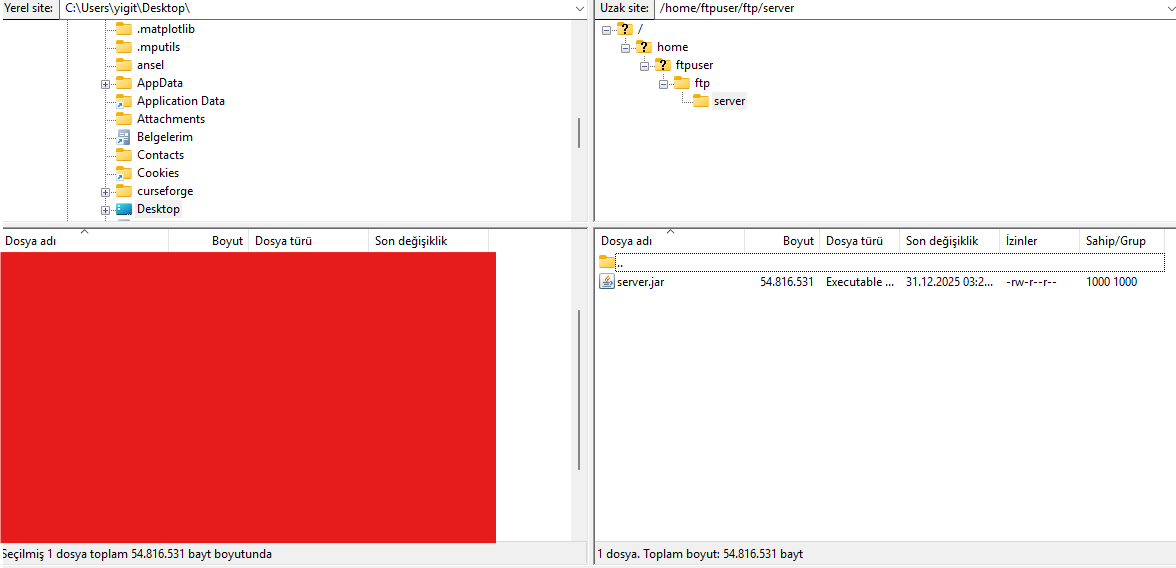Sort remote files by Dosya türü column
The height and width of the screenshot is (568, 1176).
click(x=859, y=241)
